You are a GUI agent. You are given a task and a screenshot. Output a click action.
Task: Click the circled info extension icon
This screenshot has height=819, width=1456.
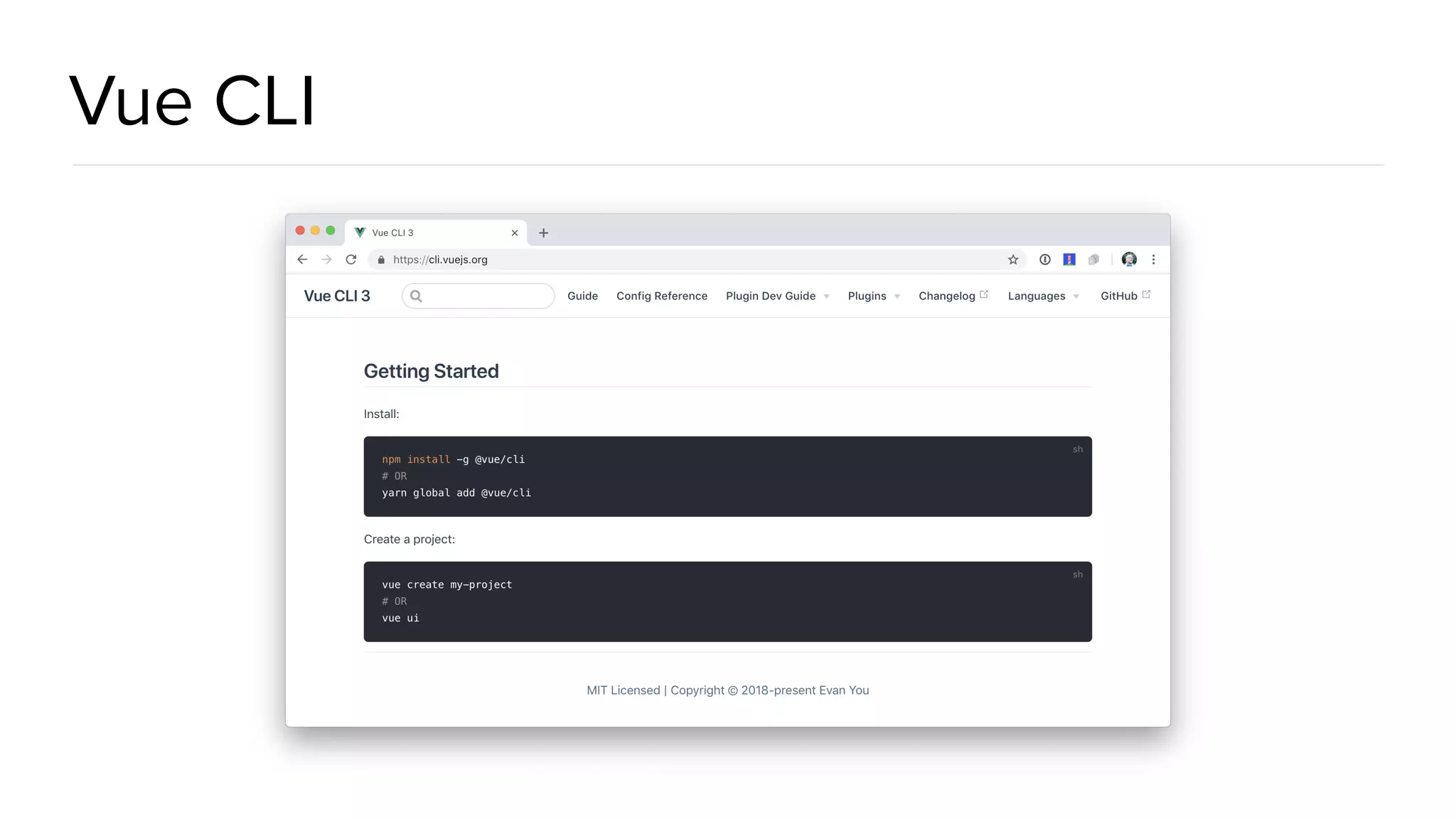point(1044,259)
